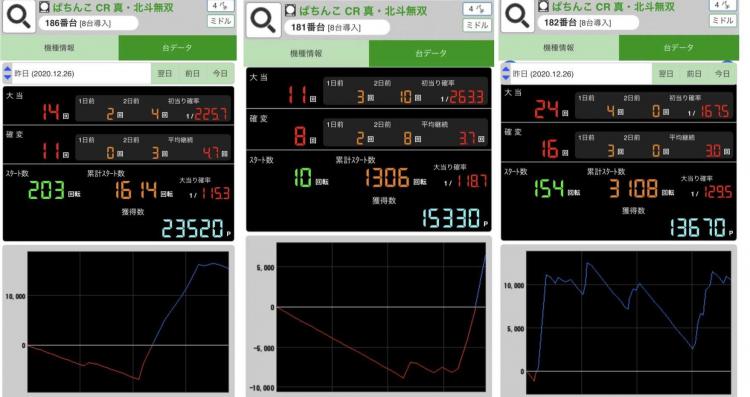Click the slump graph of machine 181

(381, 316)
